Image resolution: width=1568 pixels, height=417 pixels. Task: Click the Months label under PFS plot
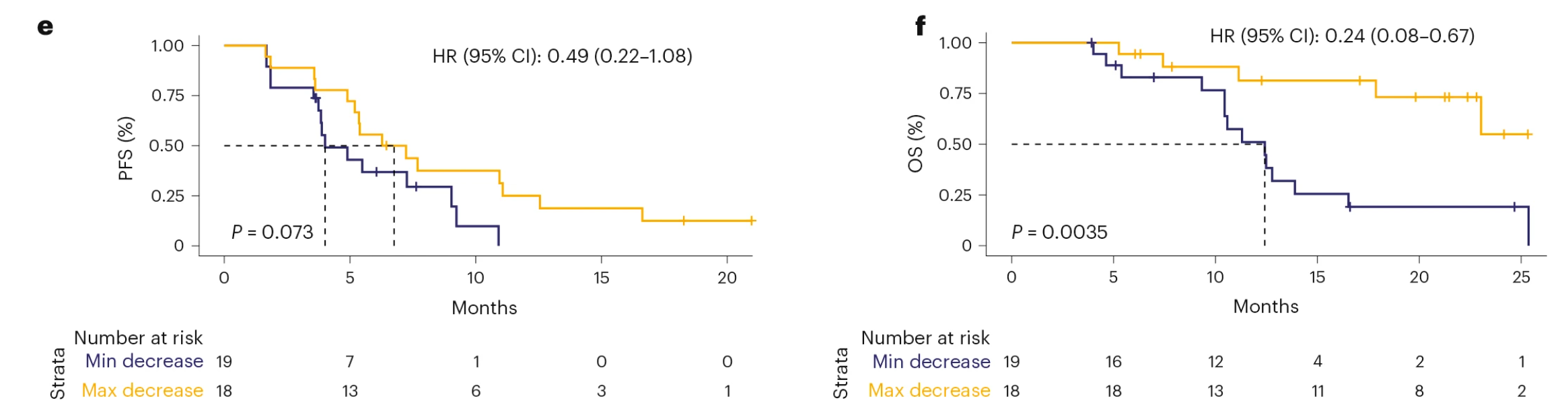[x=484, y=308]
